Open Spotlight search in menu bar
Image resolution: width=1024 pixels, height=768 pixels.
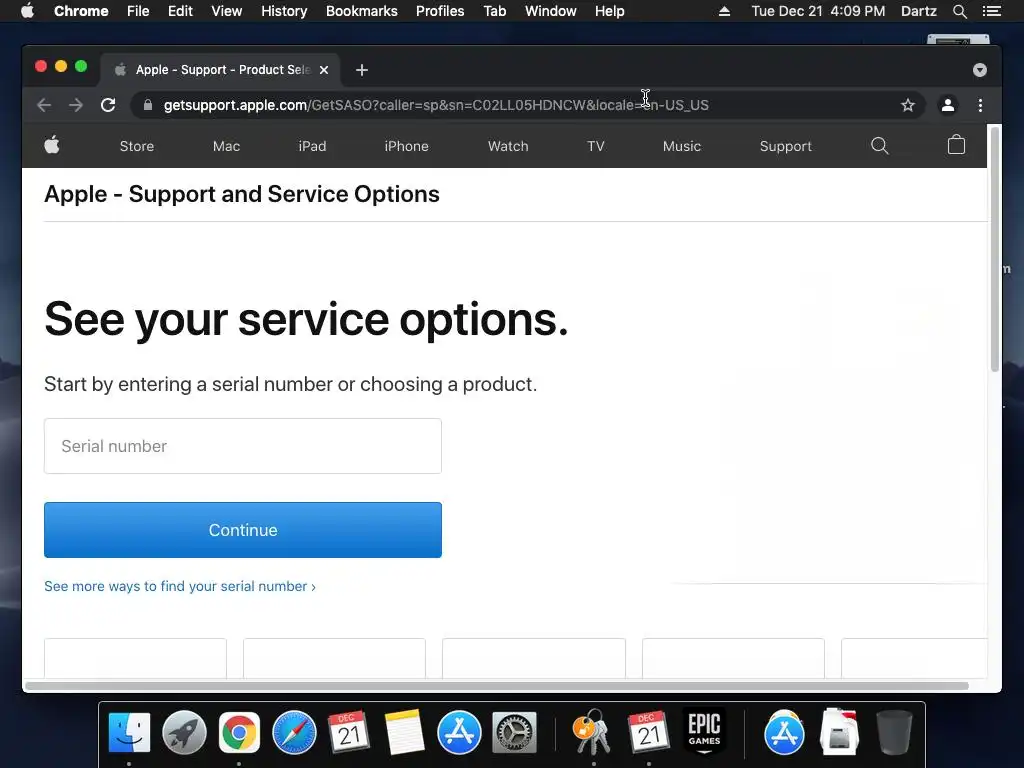[x=959, y=11]
